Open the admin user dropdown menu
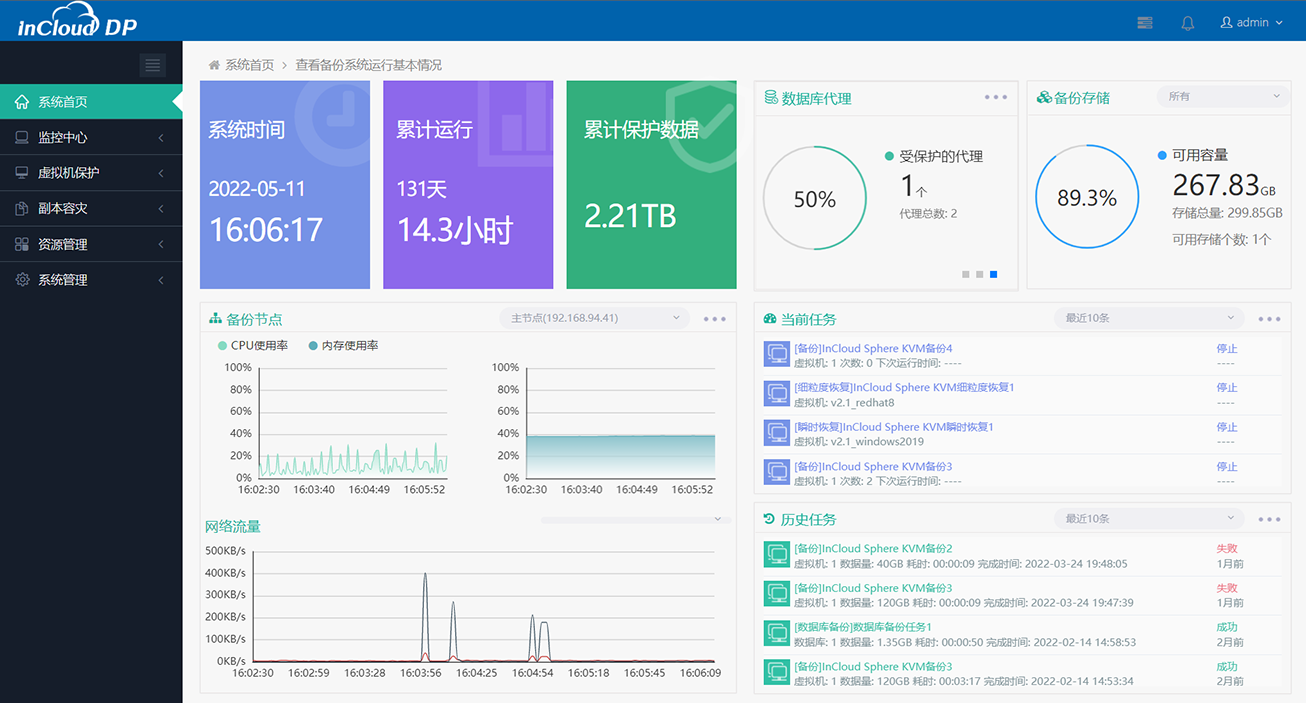The width and height of the screenshot is (1306, 703). pyautogui.click(x=1251, y=23)
